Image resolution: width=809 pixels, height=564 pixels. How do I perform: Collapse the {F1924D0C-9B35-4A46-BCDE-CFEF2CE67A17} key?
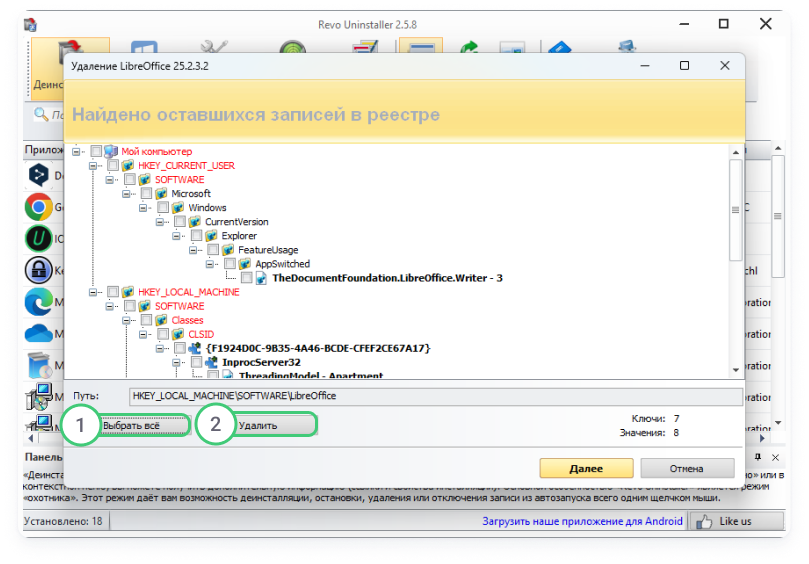159,349
